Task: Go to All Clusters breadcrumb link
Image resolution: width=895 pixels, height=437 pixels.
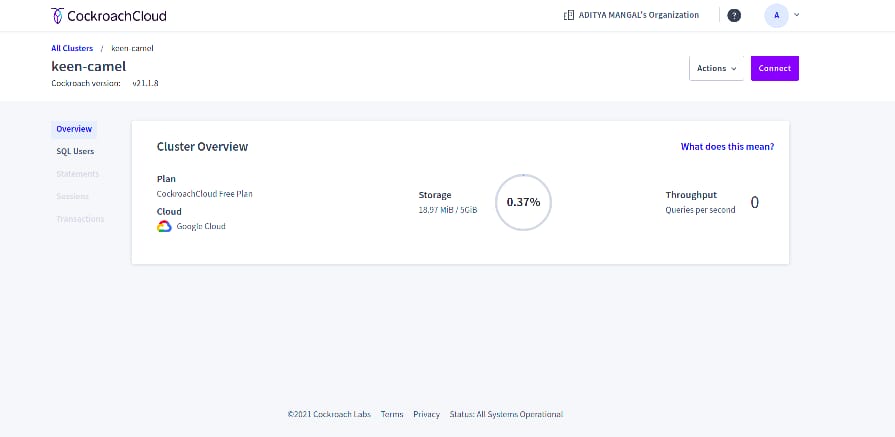Action: [x=72, y=48]
